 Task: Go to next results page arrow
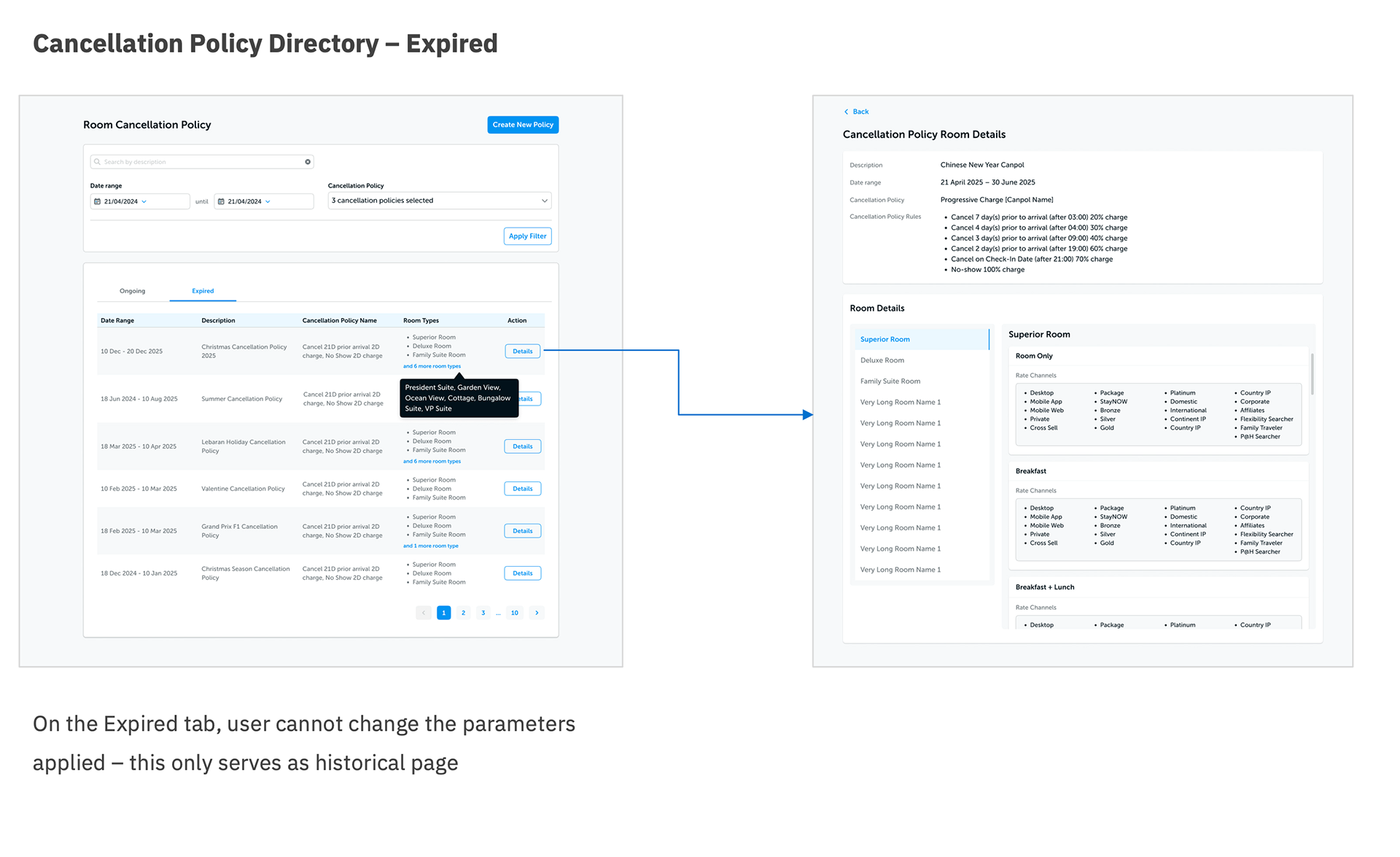[537, 613]
